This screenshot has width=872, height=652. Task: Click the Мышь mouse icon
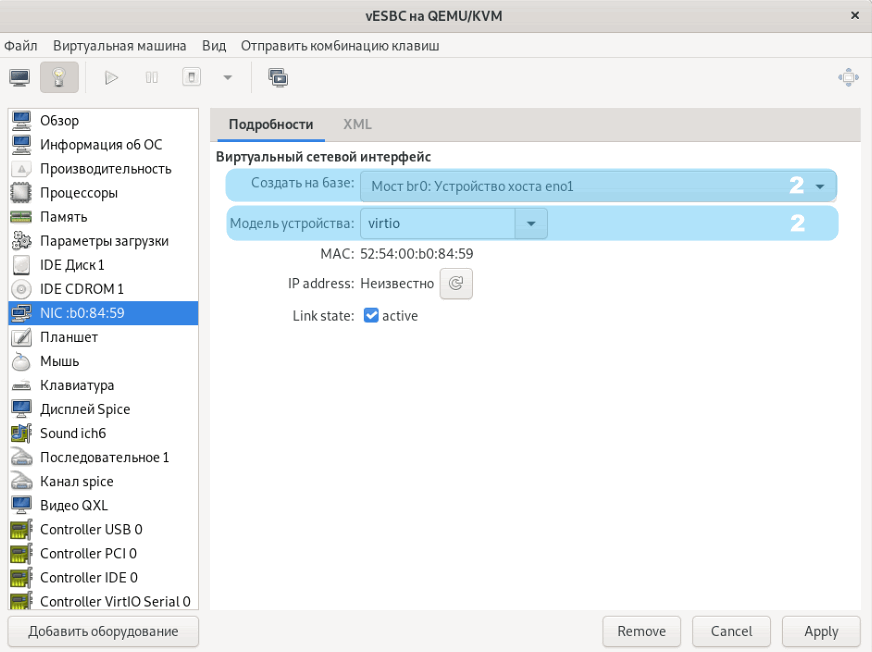coord(21,361)
